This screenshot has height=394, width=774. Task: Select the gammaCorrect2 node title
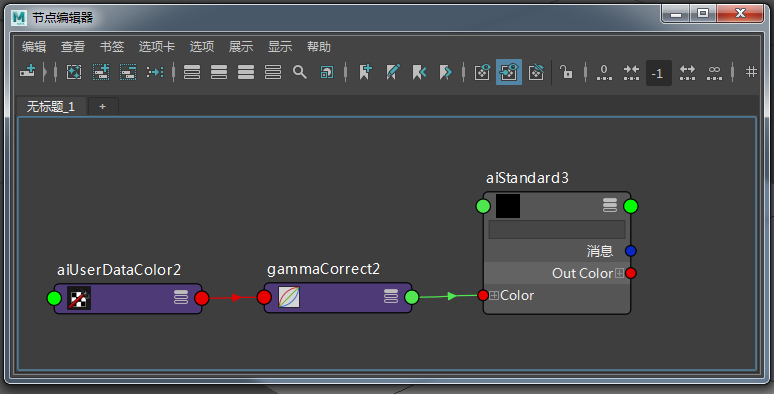click(324, 269)
